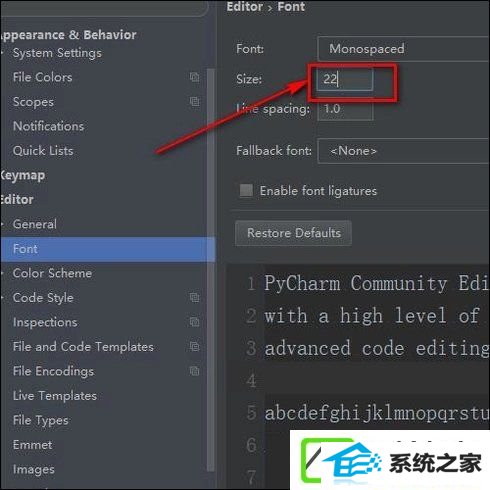Expand the Color Scheme tree node
The image size is (490, 490).
[3, 273]
